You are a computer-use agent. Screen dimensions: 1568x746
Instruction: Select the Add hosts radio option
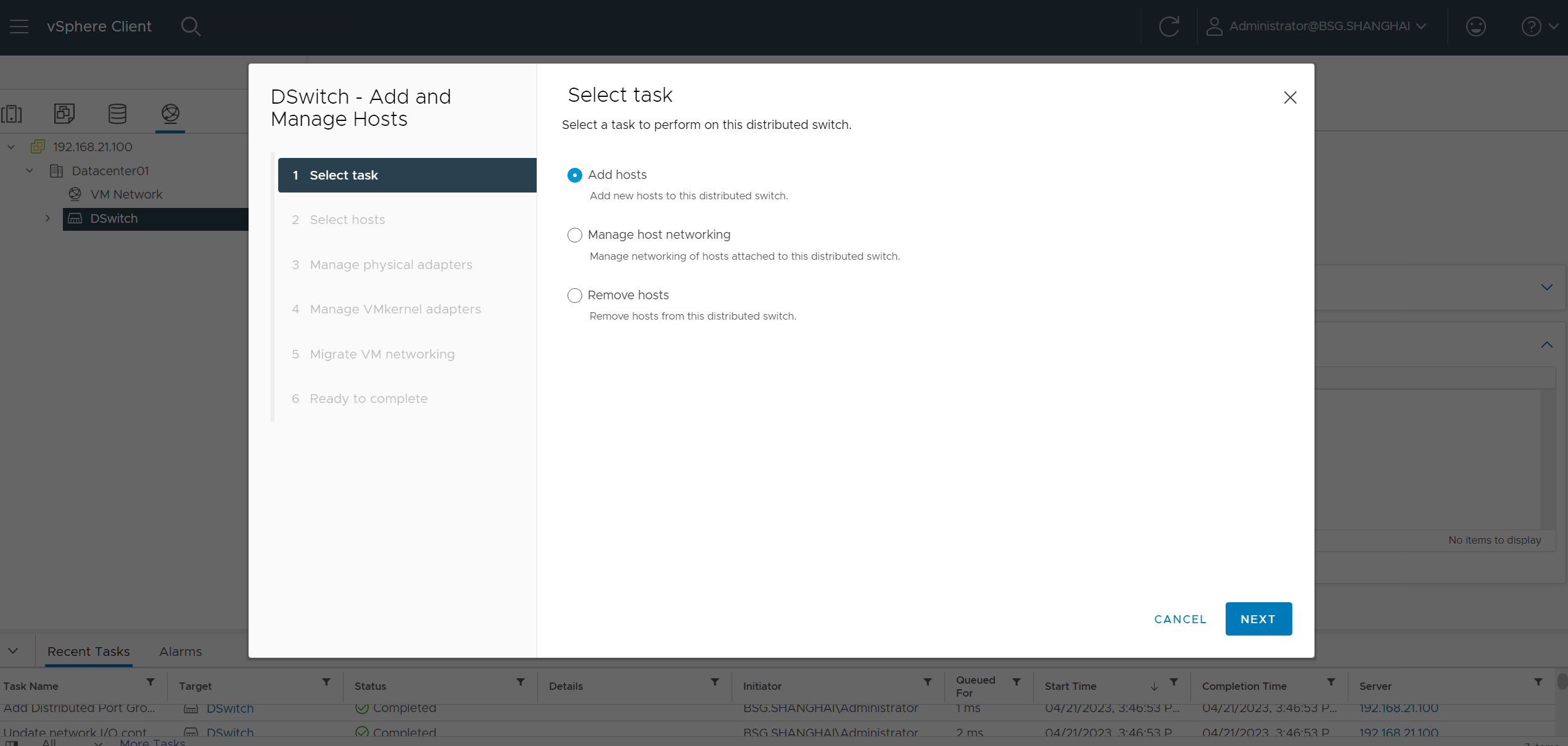click(x=574, y=175)
